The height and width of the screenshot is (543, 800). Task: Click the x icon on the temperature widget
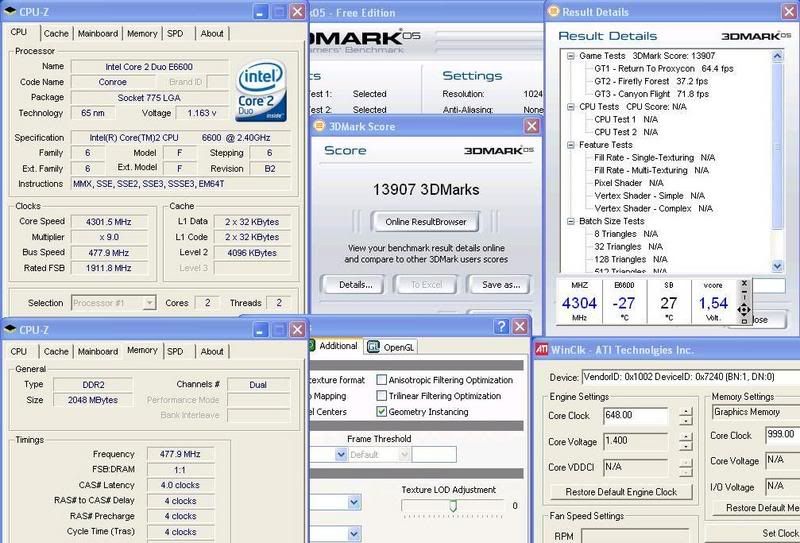[744, 283]
